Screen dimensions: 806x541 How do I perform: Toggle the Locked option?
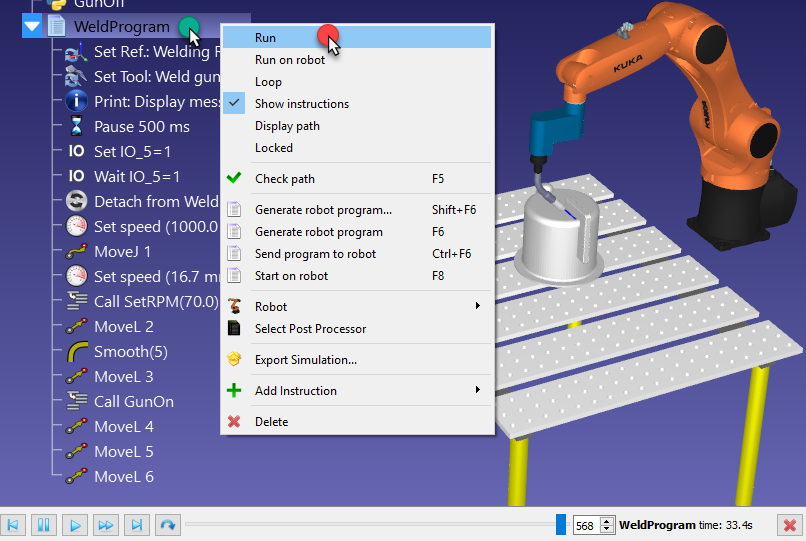click(x=274, y=148)
